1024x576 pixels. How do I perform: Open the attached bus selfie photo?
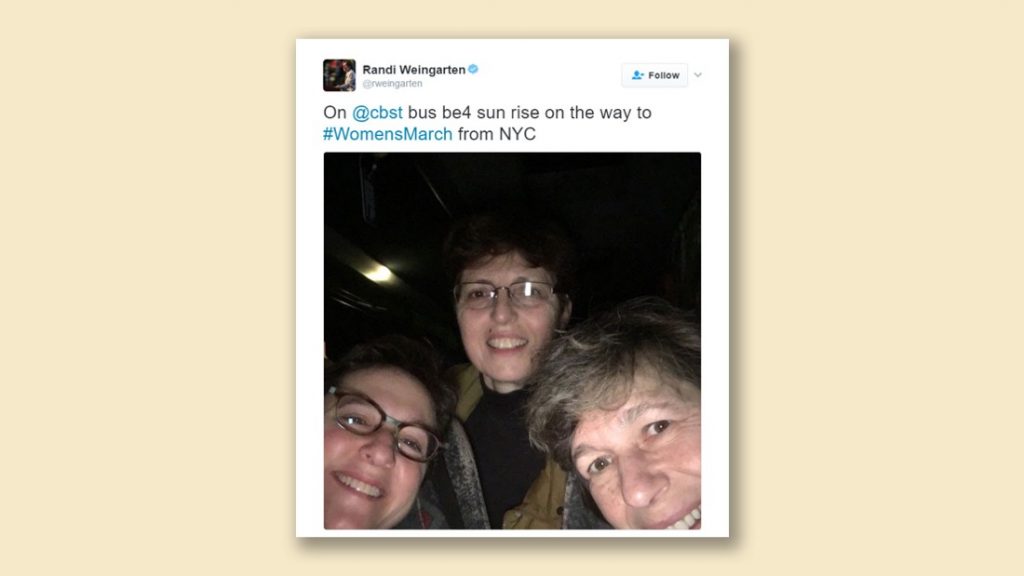pos(512,340)
